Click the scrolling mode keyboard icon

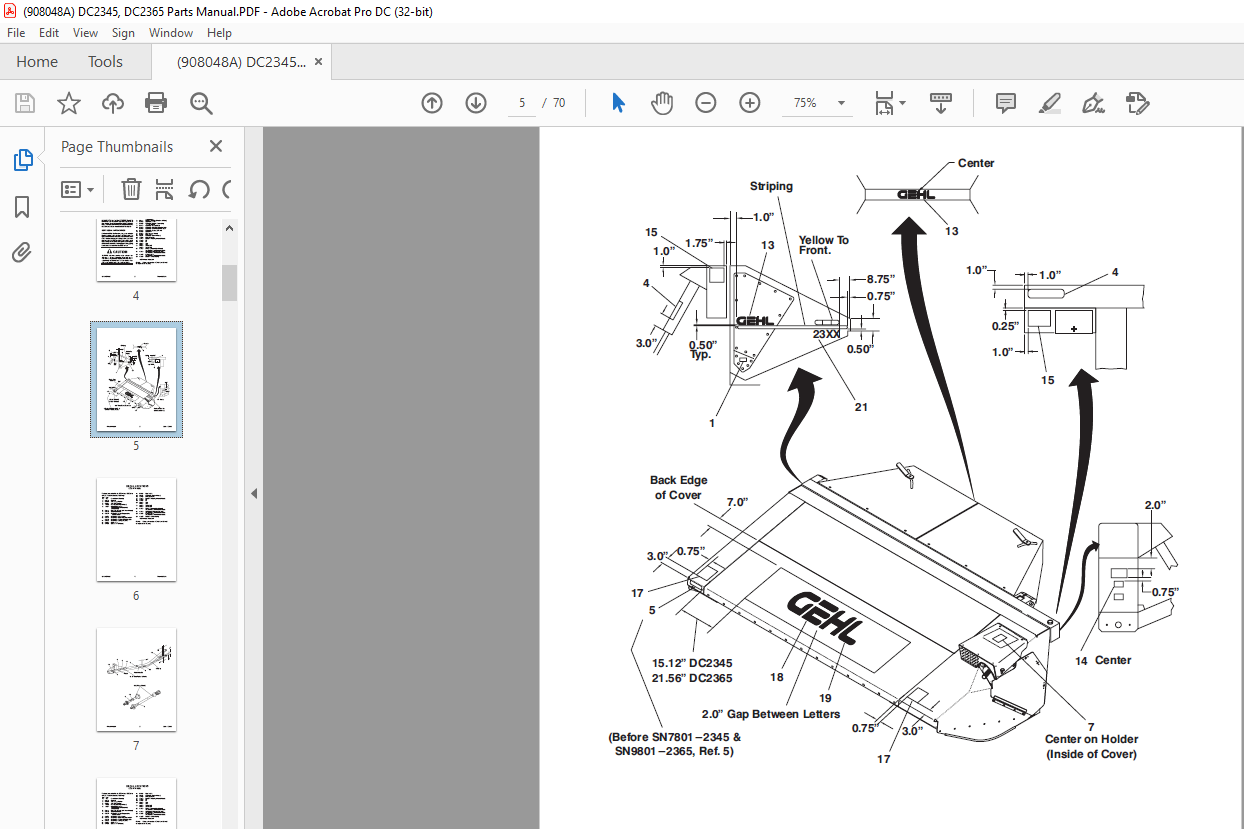click(x=940, y=103)
